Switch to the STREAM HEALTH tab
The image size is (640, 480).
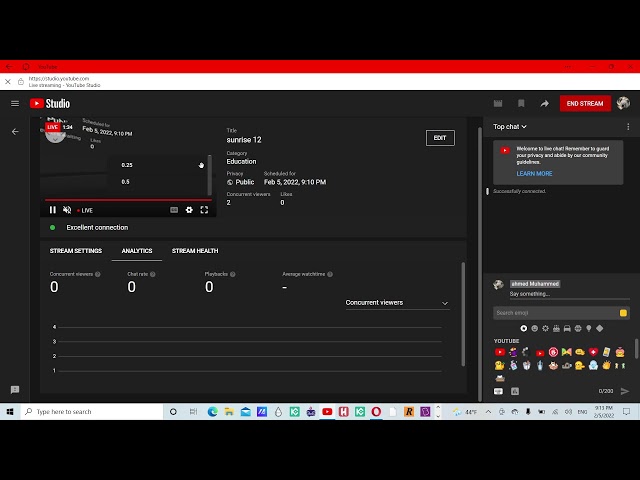coord(195,251)
